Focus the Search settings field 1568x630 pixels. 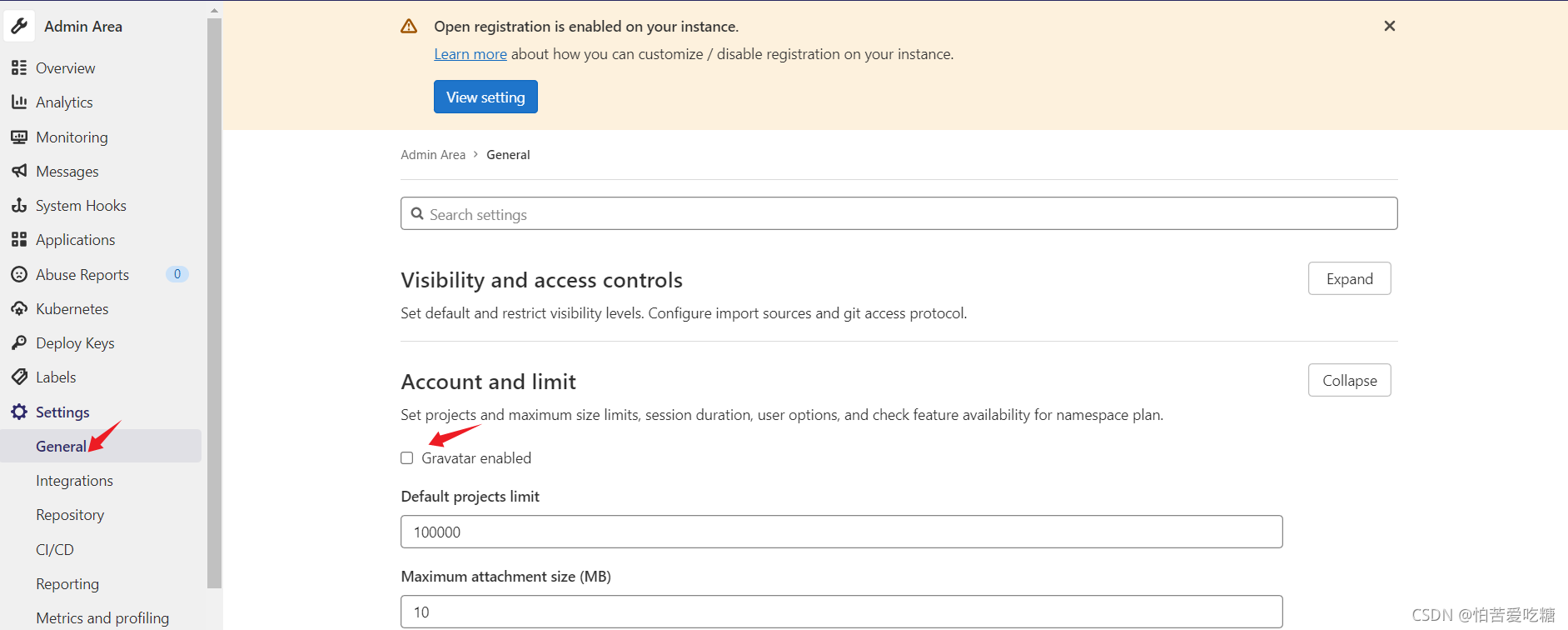click(x=899, y=214)
